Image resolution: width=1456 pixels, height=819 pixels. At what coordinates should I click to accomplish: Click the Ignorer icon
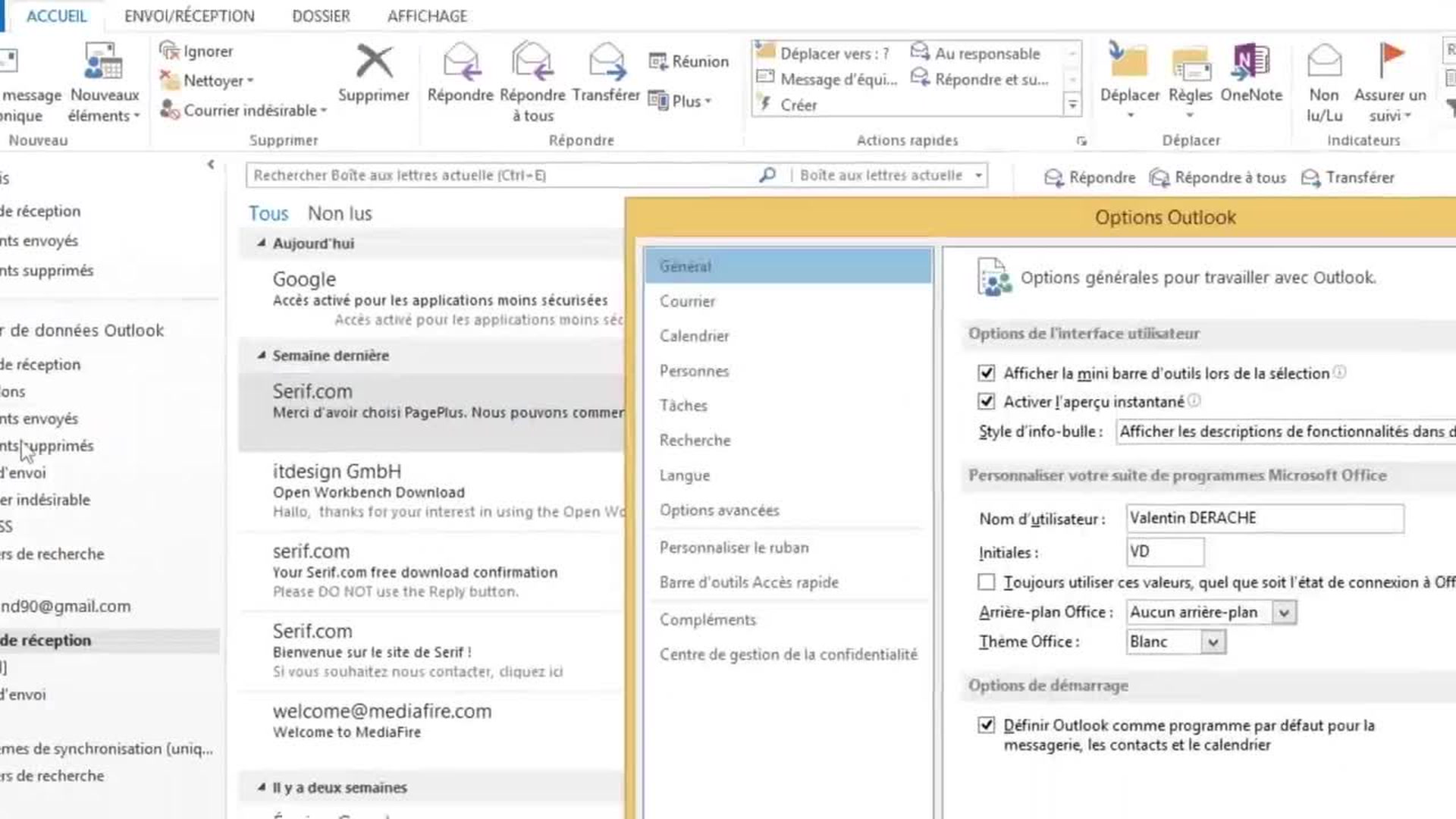[168, 51]
